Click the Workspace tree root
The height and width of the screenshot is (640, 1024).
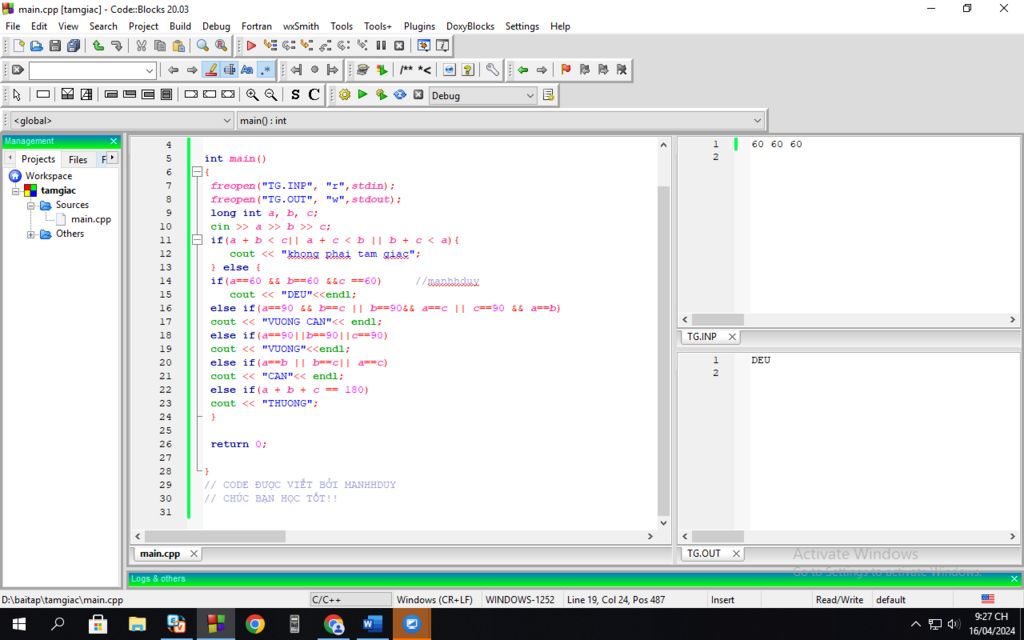point(48,176)
